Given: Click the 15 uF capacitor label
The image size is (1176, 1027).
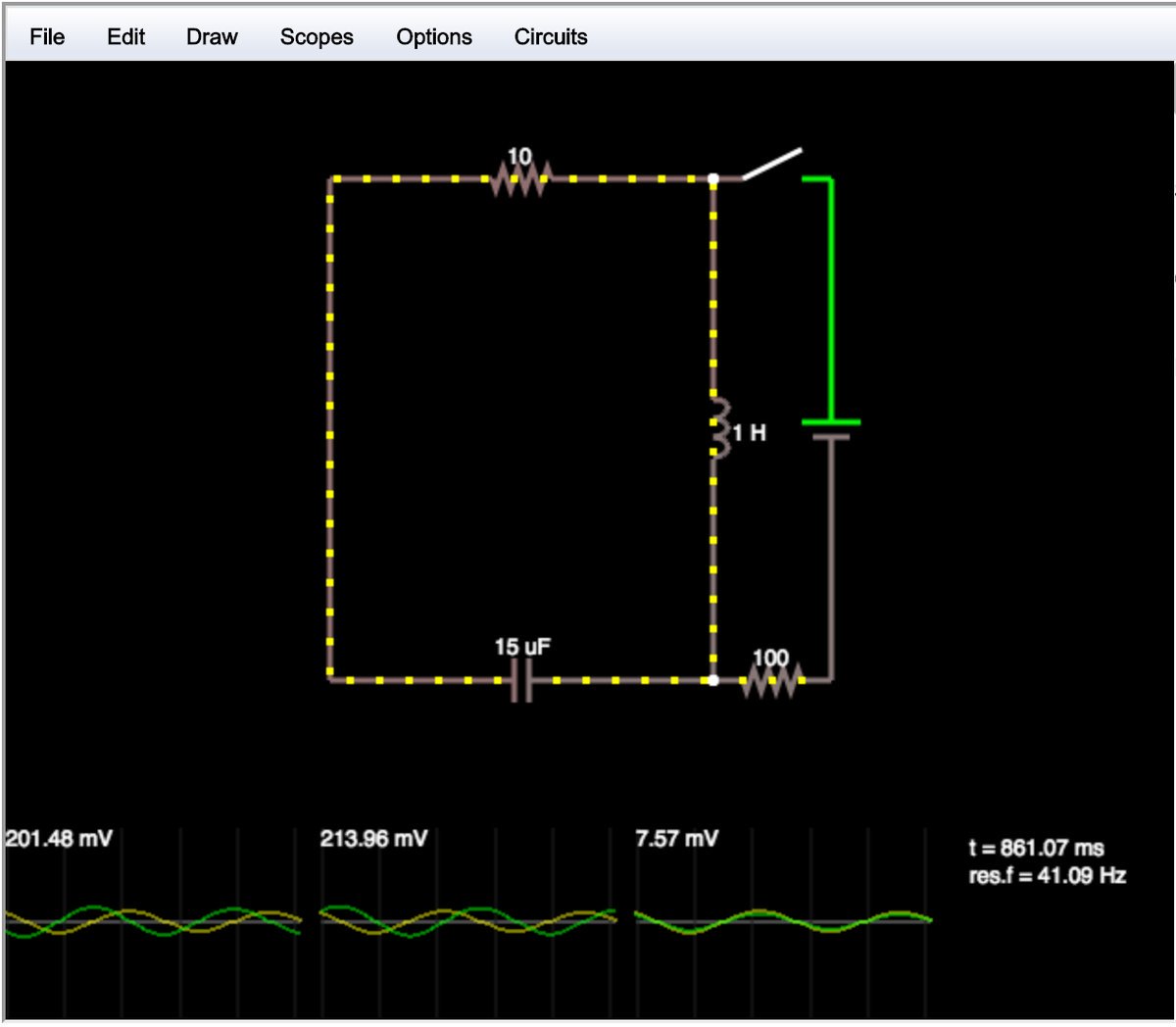Looking at the screenshot, I should click(522, 647).
